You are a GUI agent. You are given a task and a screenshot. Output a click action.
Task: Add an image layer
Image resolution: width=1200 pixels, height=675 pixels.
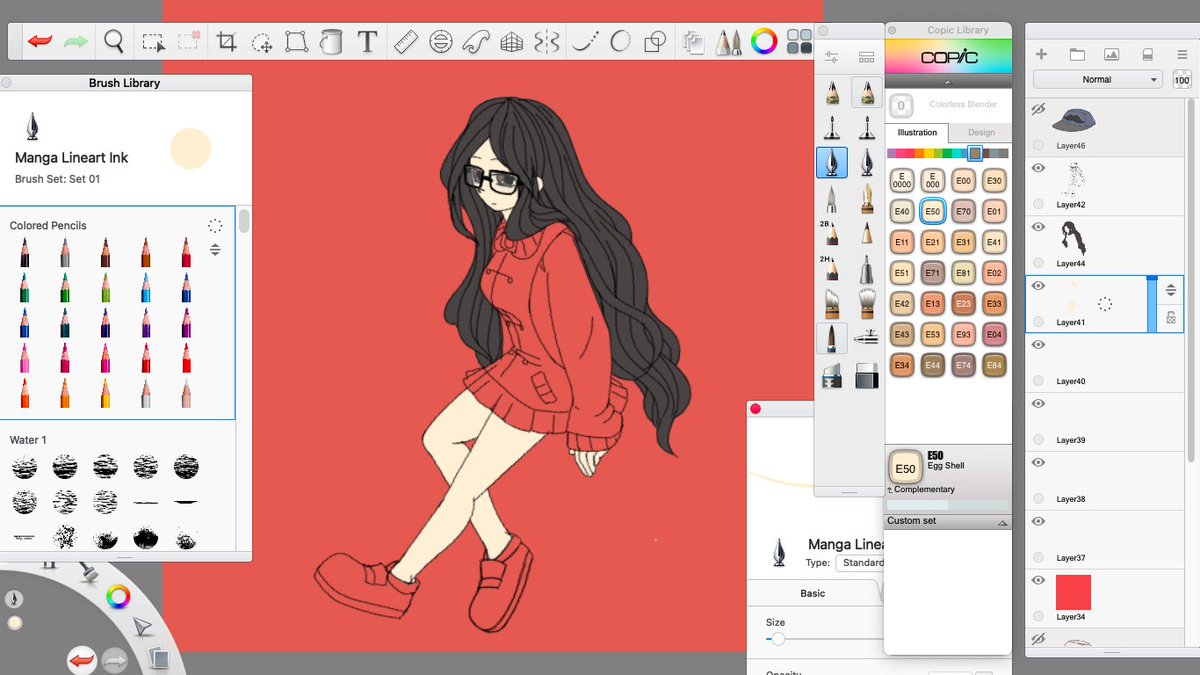(x=1111, y=54)
